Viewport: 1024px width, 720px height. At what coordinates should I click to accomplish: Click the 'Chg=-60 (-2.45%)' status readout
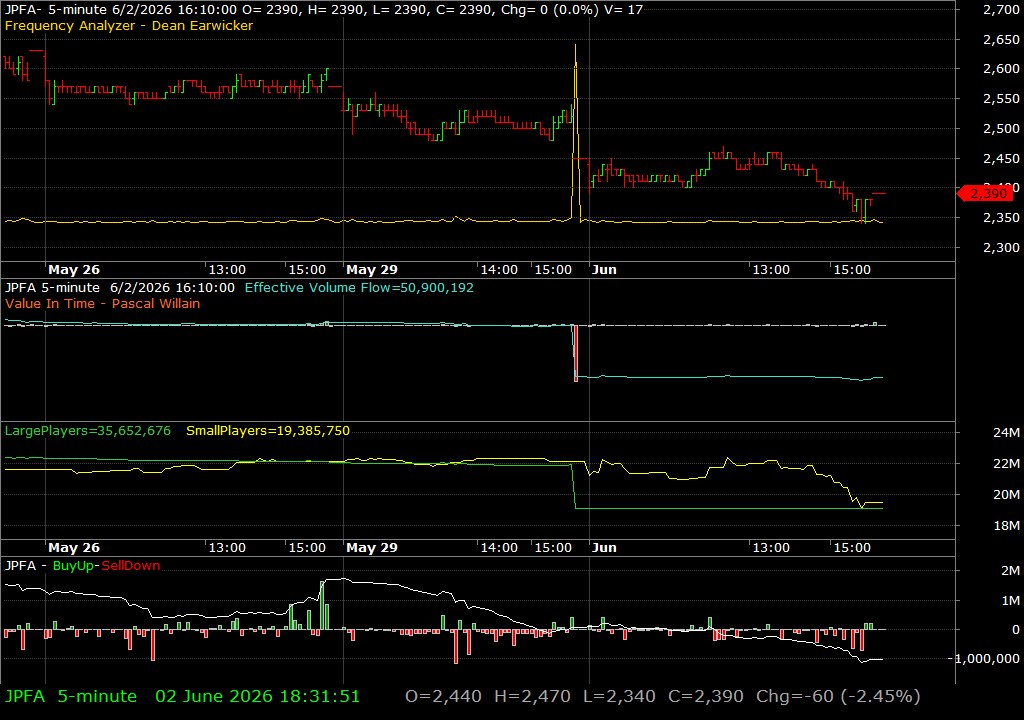click(838, 696)
